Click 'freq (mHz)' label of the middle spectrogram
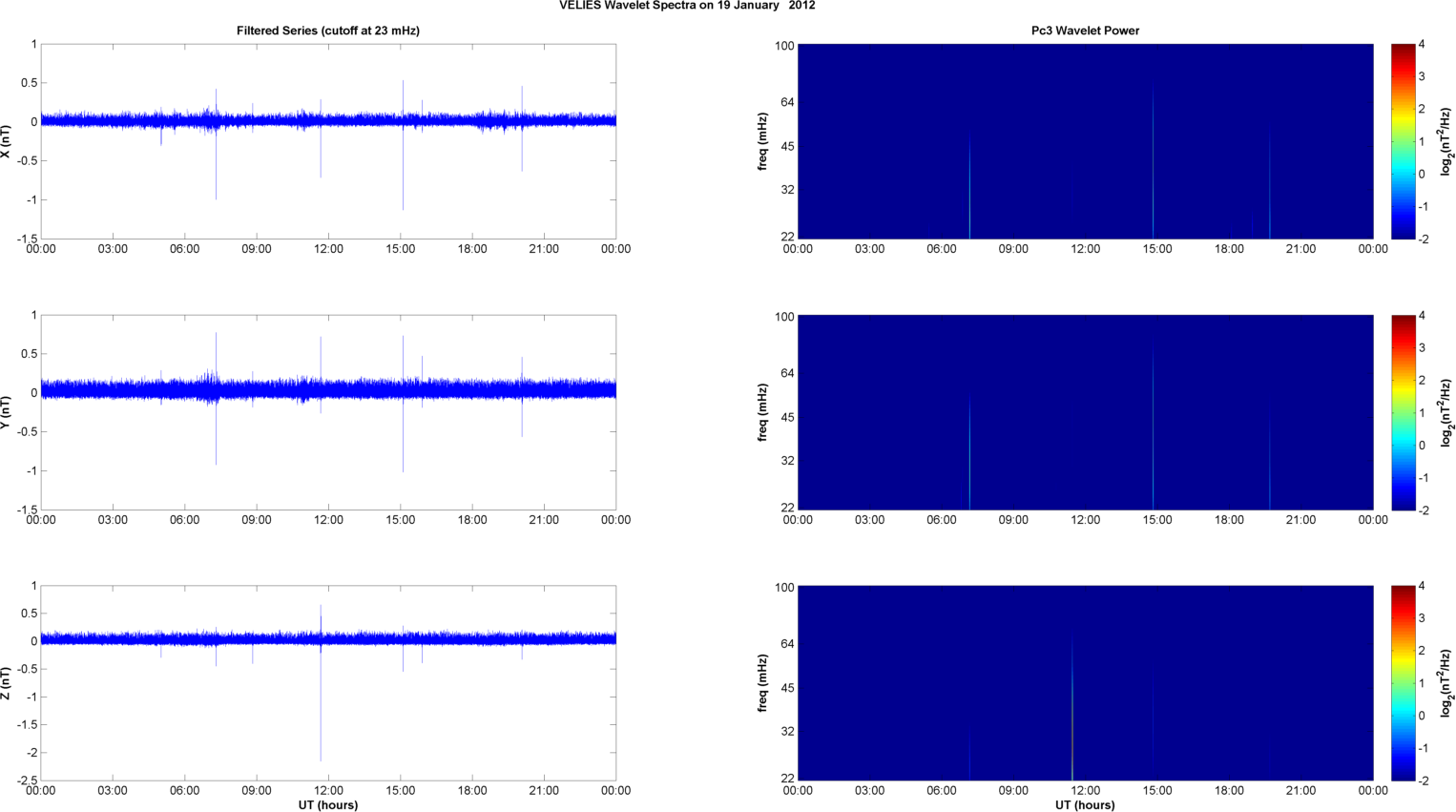 763,412
